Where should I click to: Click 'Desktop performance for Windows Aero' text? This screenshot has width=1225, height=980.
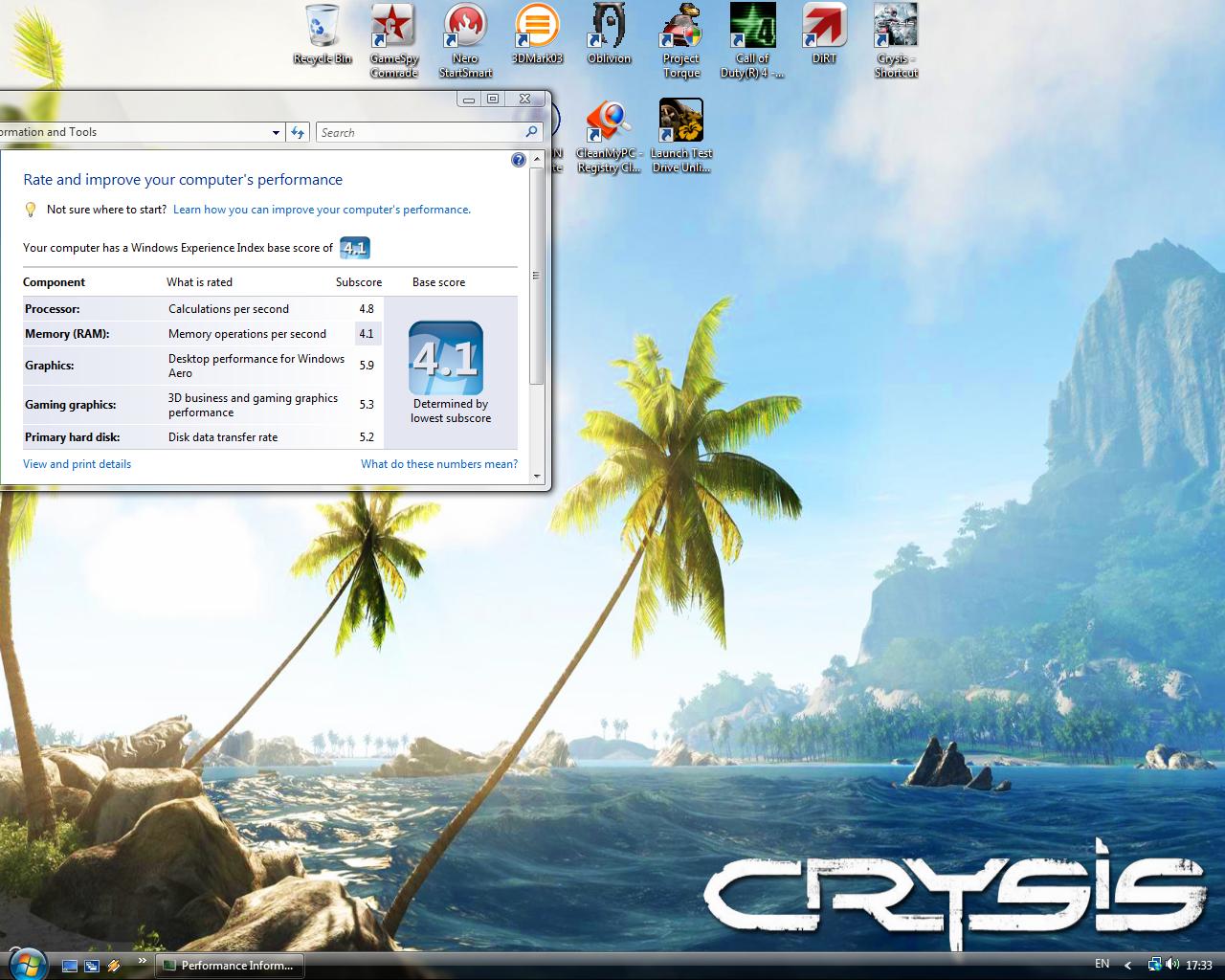256,366
